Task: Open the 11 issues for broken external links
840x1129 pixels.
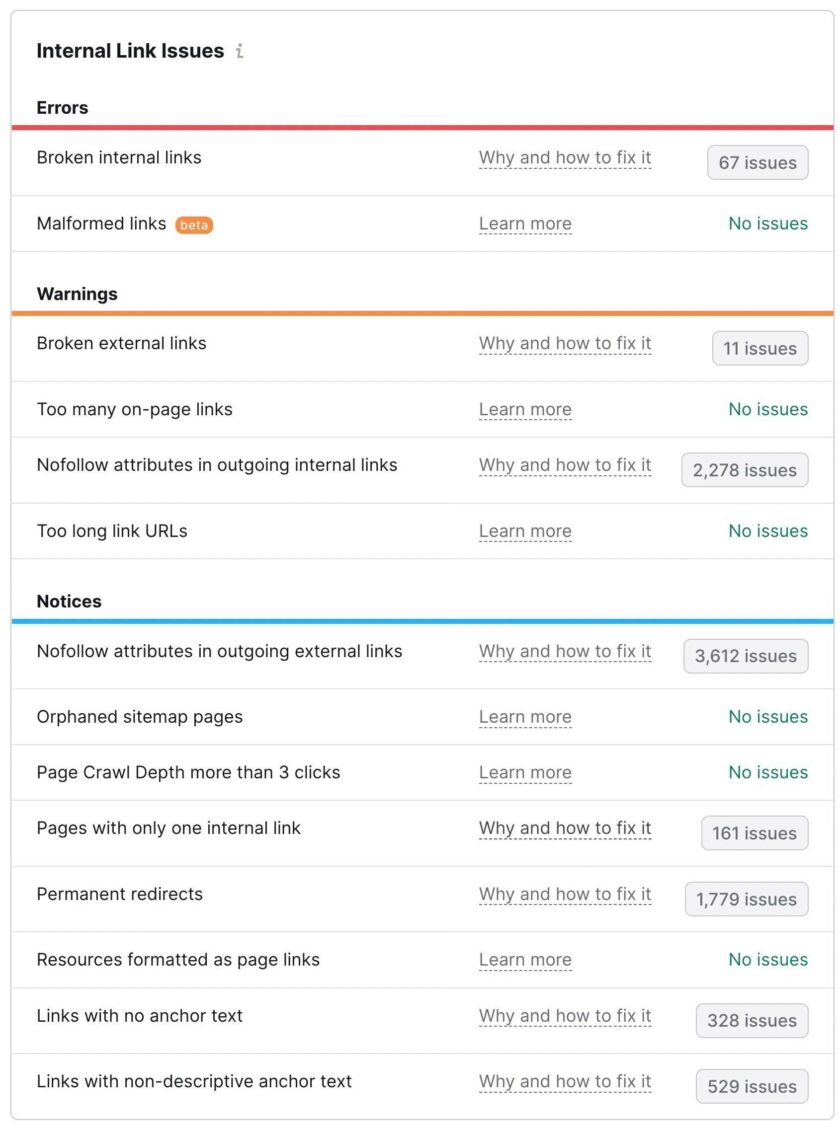Action: click(x=759, y=349)
